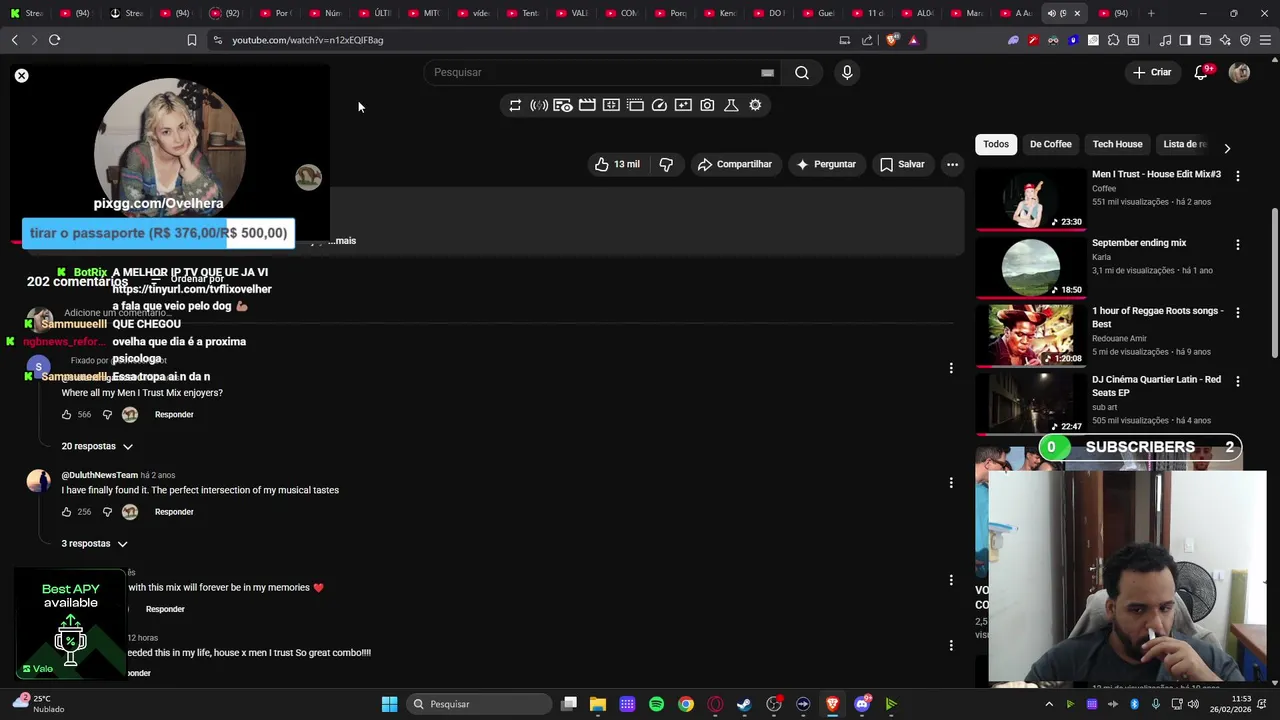The height and width of the screenshot is (720, 1280).
Task: Start voice search with microphone icon
Action: [x=847, y=72]
